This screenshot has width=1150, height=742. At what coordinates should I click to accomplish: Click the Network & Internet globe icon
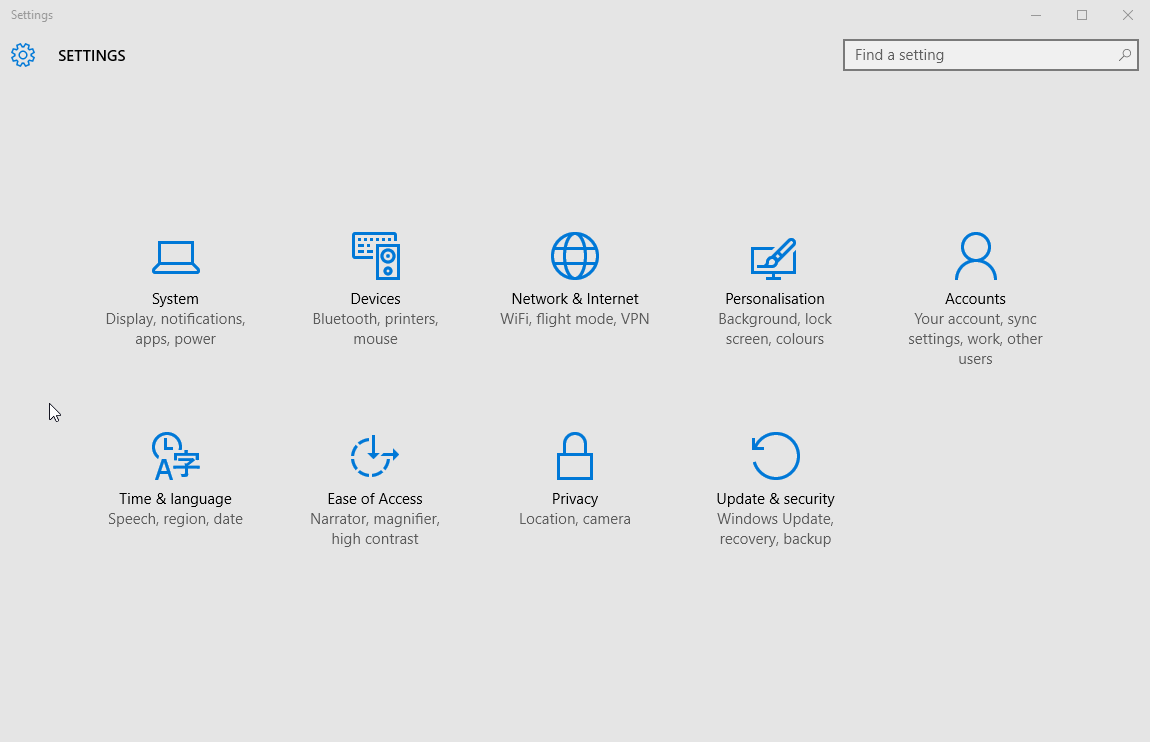[575, 256]
